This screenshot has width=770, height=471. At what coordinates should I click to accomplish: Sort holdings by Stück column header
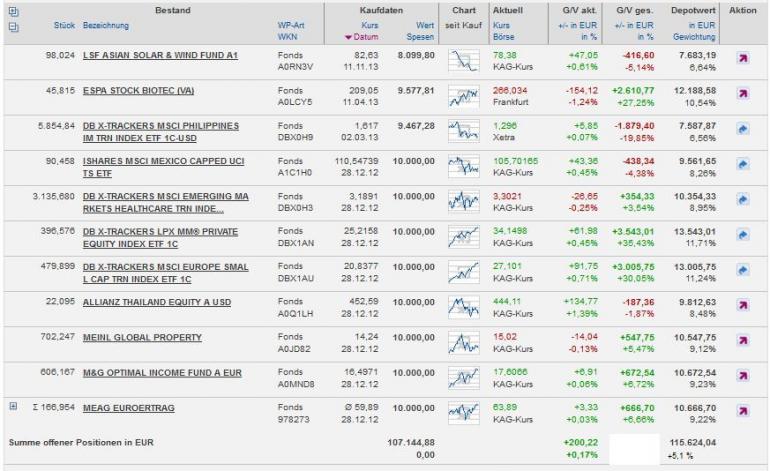click(x=64, y=26)
